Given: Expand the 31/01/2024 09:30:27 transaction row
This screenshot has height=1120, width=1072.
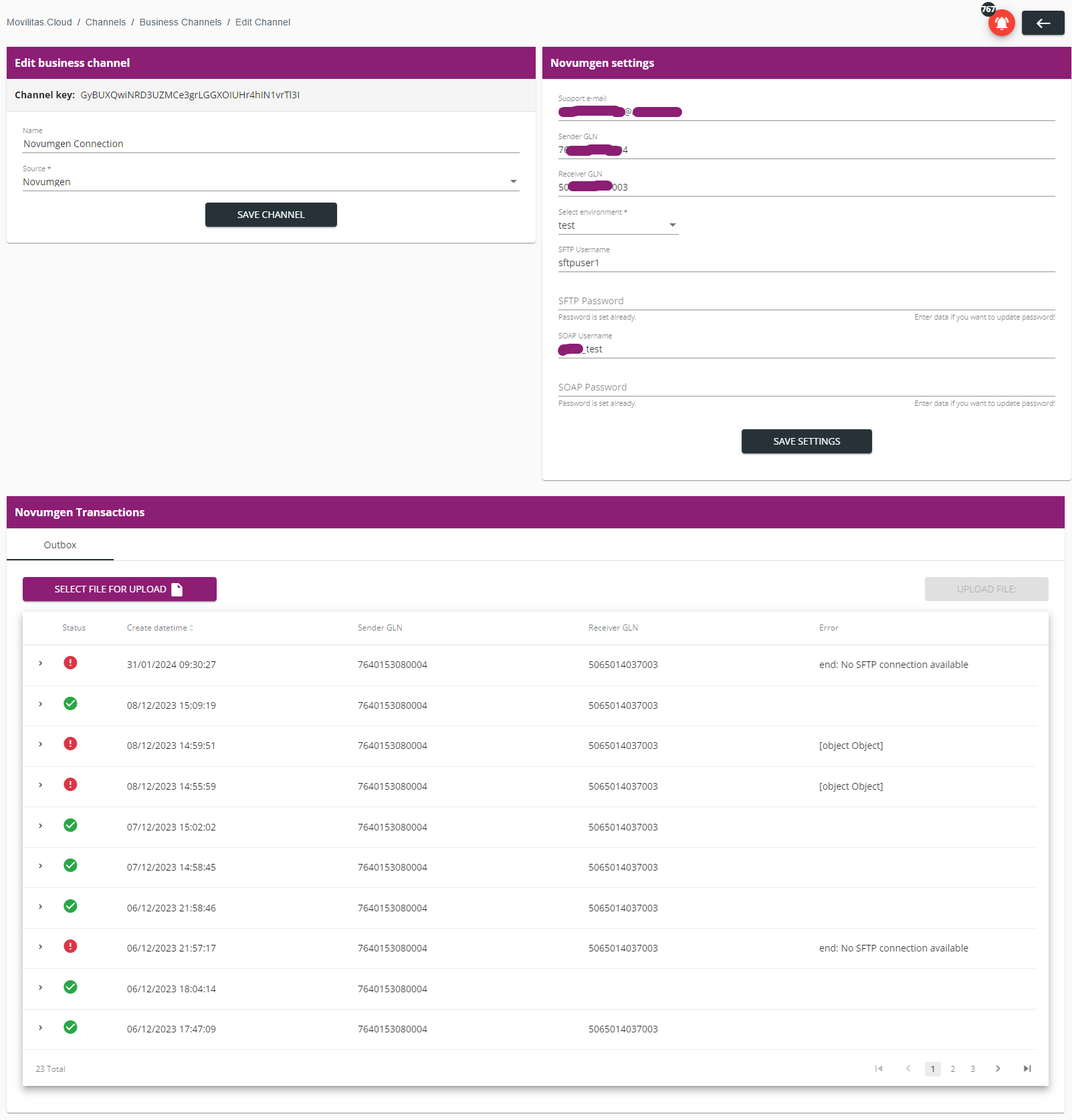Looking at the screenshot, I should [41, 663].
